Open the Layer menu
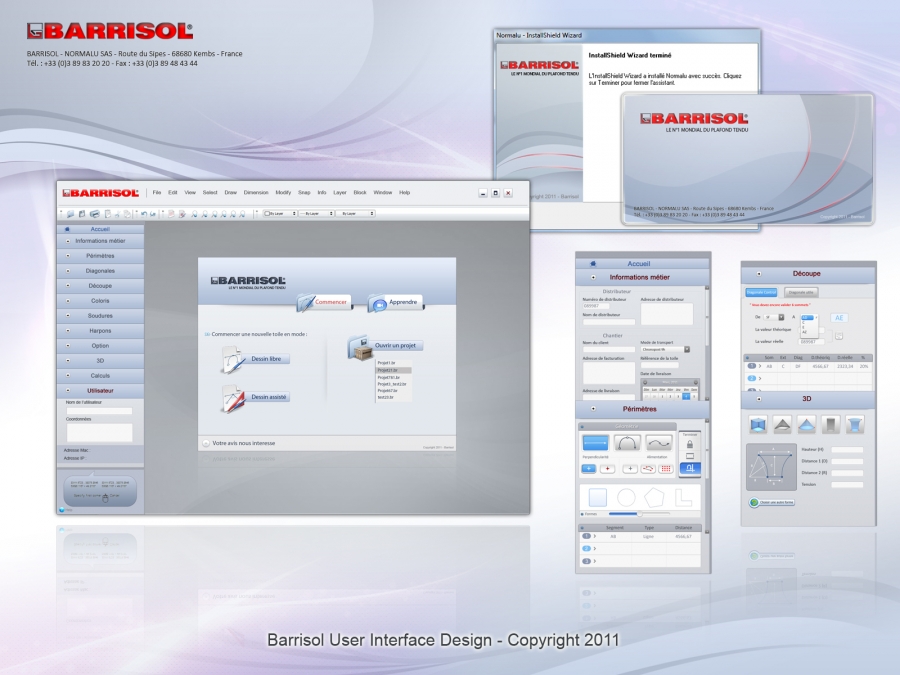The image size is (900, 675). pos(340,193)
